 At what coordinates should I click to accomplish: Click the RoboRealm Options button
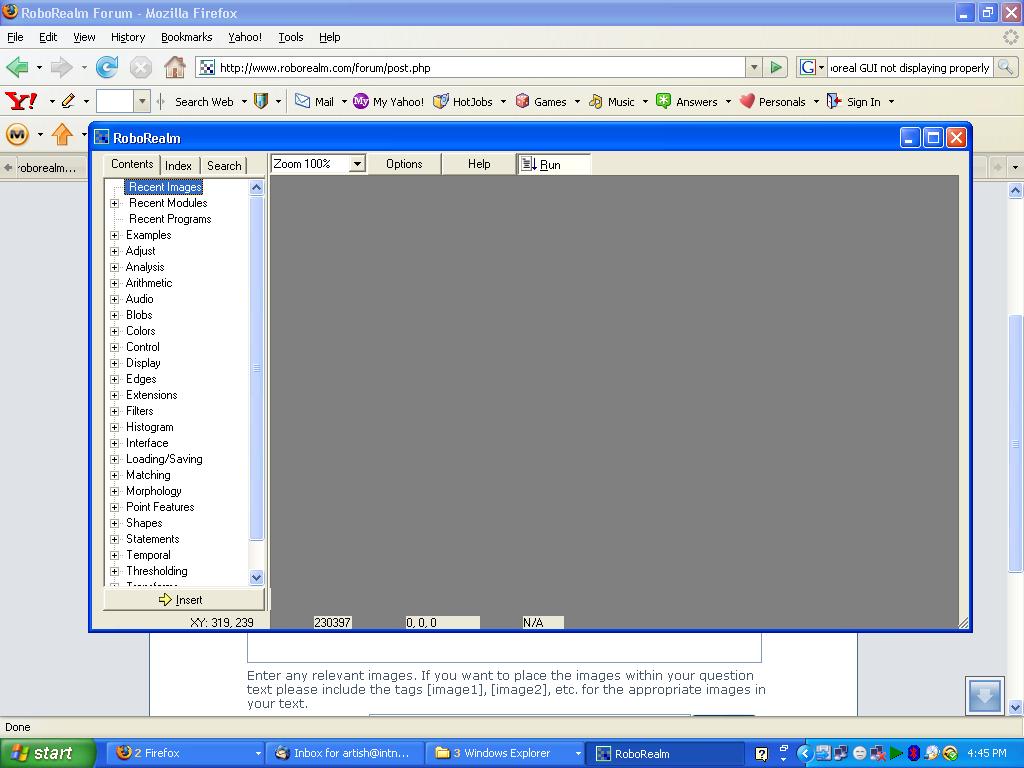click(x=404, y=164)
